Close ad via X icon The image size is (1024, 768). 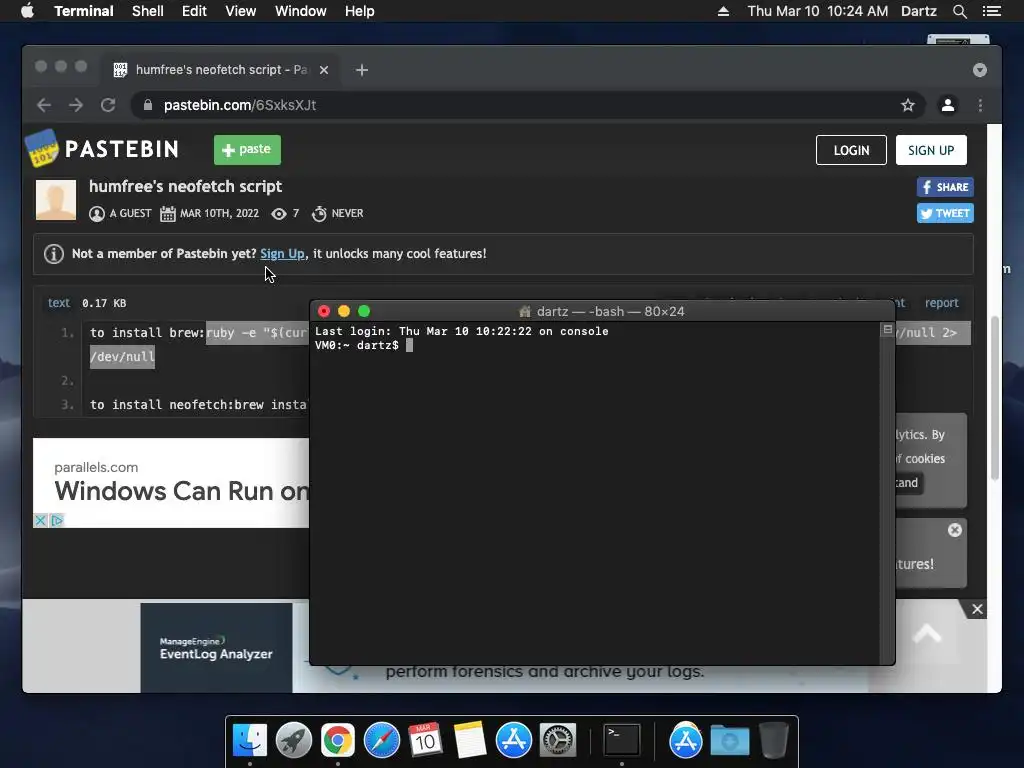(x=40, y=520)
